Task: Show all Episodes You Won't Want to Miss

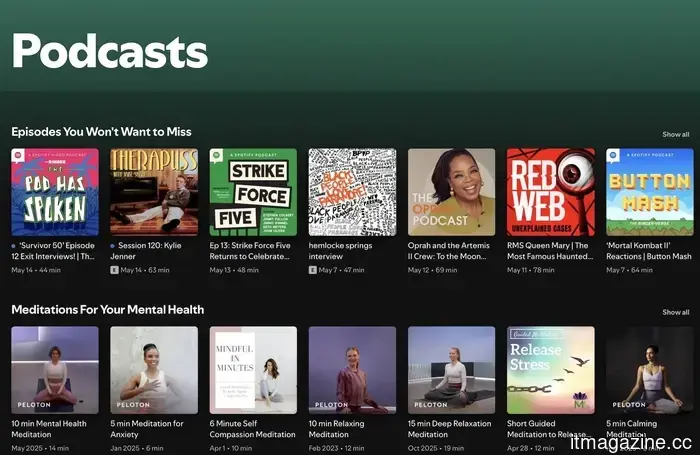Action: tap(675, 134)
